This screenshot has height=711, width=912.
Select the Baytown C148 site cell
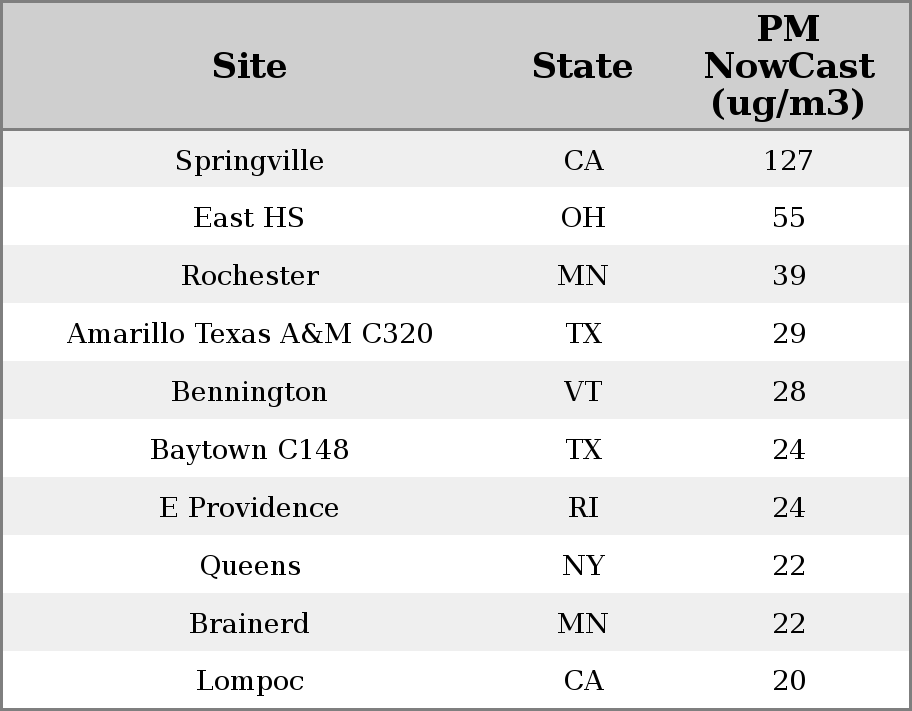249,450
